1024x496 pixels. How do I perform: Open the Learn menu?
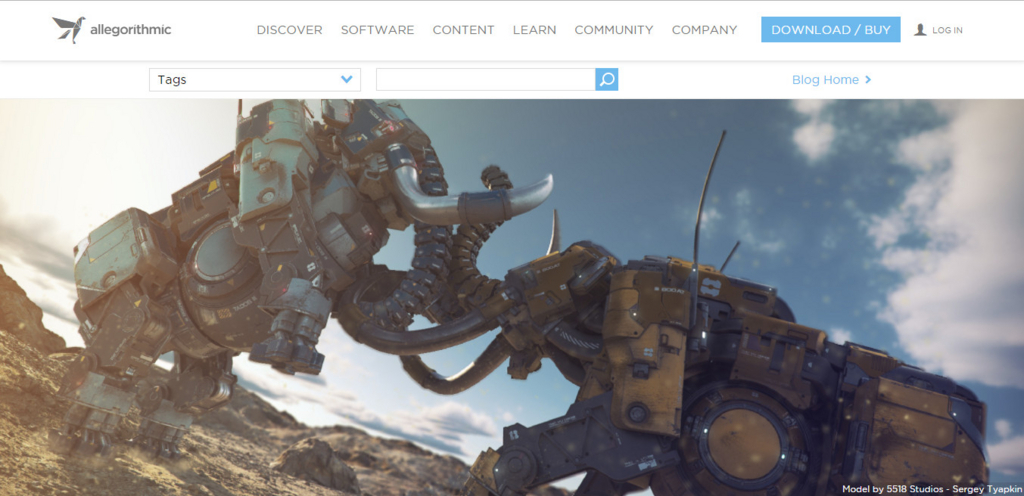[x=534, y=30]
